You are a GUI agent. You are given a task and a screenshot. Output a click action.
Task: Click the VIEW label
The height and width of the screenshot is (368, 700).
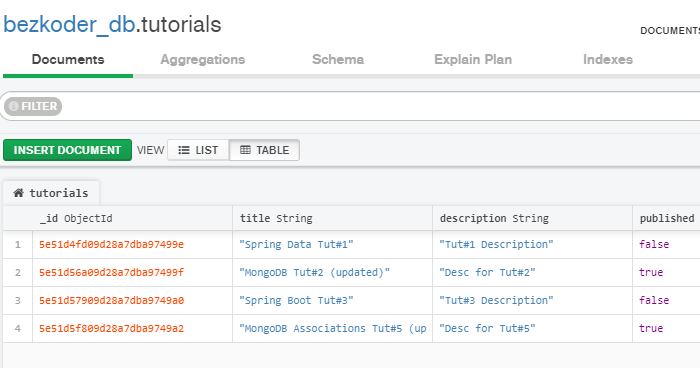point(150,150)
